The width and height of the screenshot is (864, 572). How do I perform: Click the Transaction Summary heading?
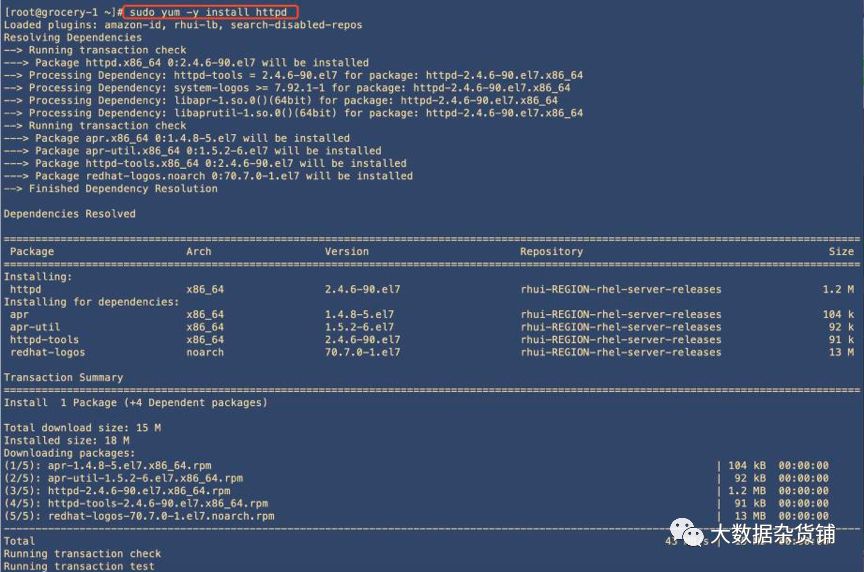click(63, 377)
